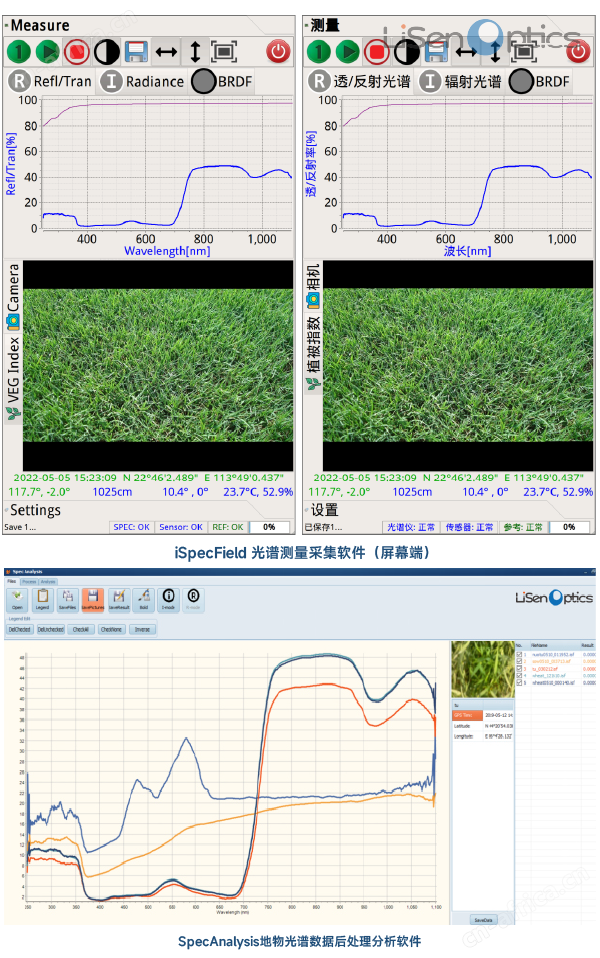
Task: Start a single measurement in Chinese 测量 panel
Action: (318, 52)
